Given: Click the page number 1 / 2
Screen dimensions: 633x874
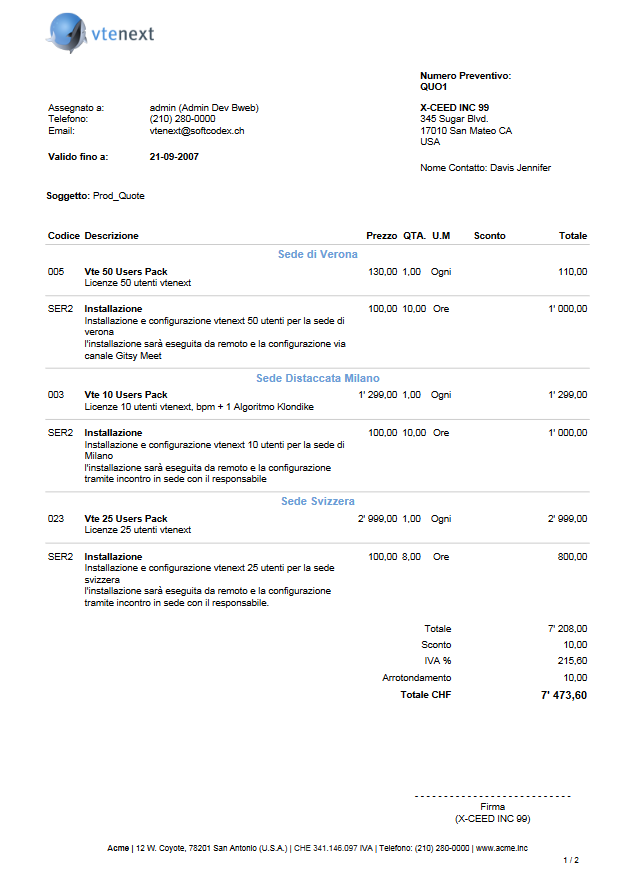Looking at the screenshot, I should (571, 860).
